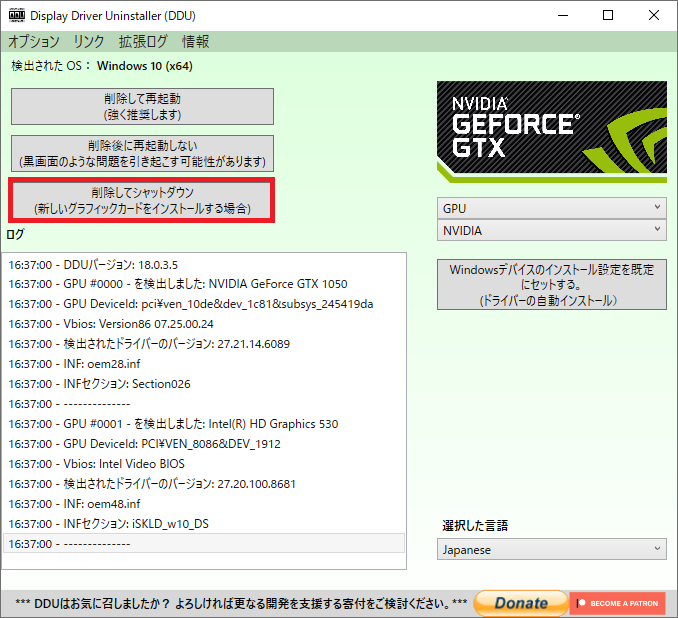Click 削除後に再起動しない button

click(x=142, y=154)
